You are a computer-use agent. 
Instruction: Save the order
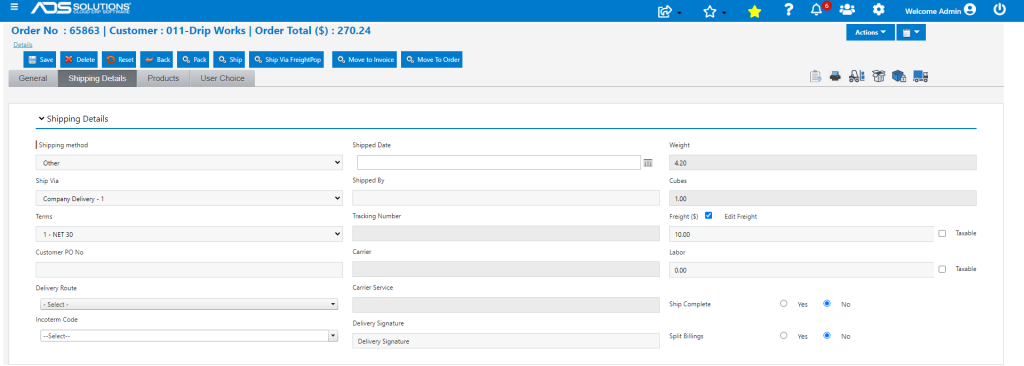pos(41,59)
